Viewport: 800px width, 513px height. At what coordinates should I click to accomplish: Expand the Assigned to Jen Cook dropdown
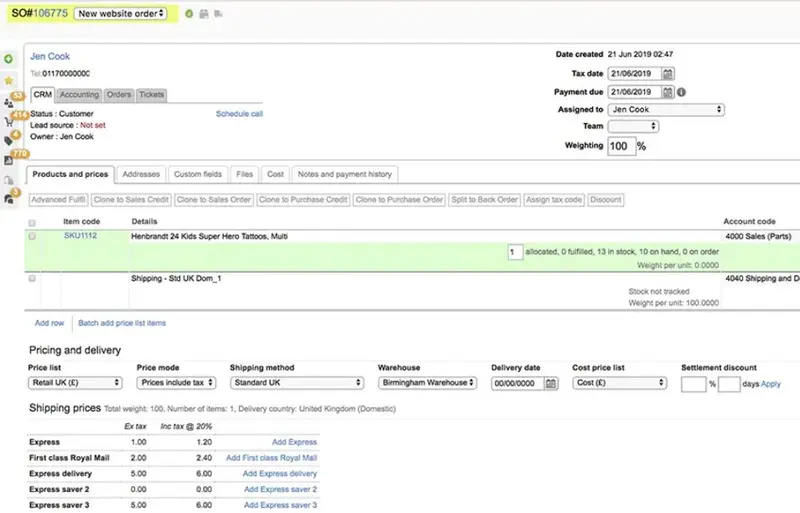click(666, 110)
